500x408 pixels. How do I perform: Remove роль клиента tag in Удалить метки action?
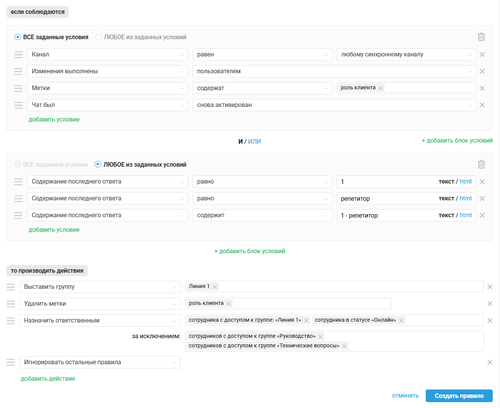point(228,304)
